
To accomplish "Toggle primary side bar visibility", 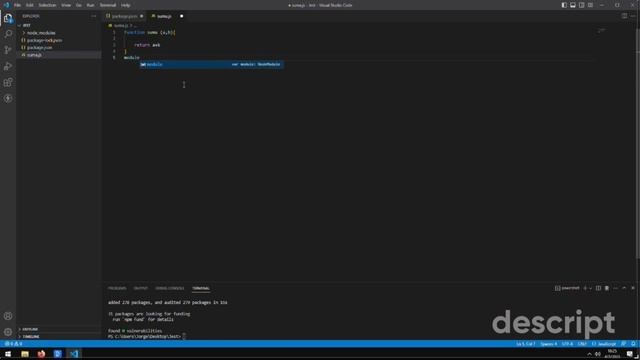I will (564, 5).
